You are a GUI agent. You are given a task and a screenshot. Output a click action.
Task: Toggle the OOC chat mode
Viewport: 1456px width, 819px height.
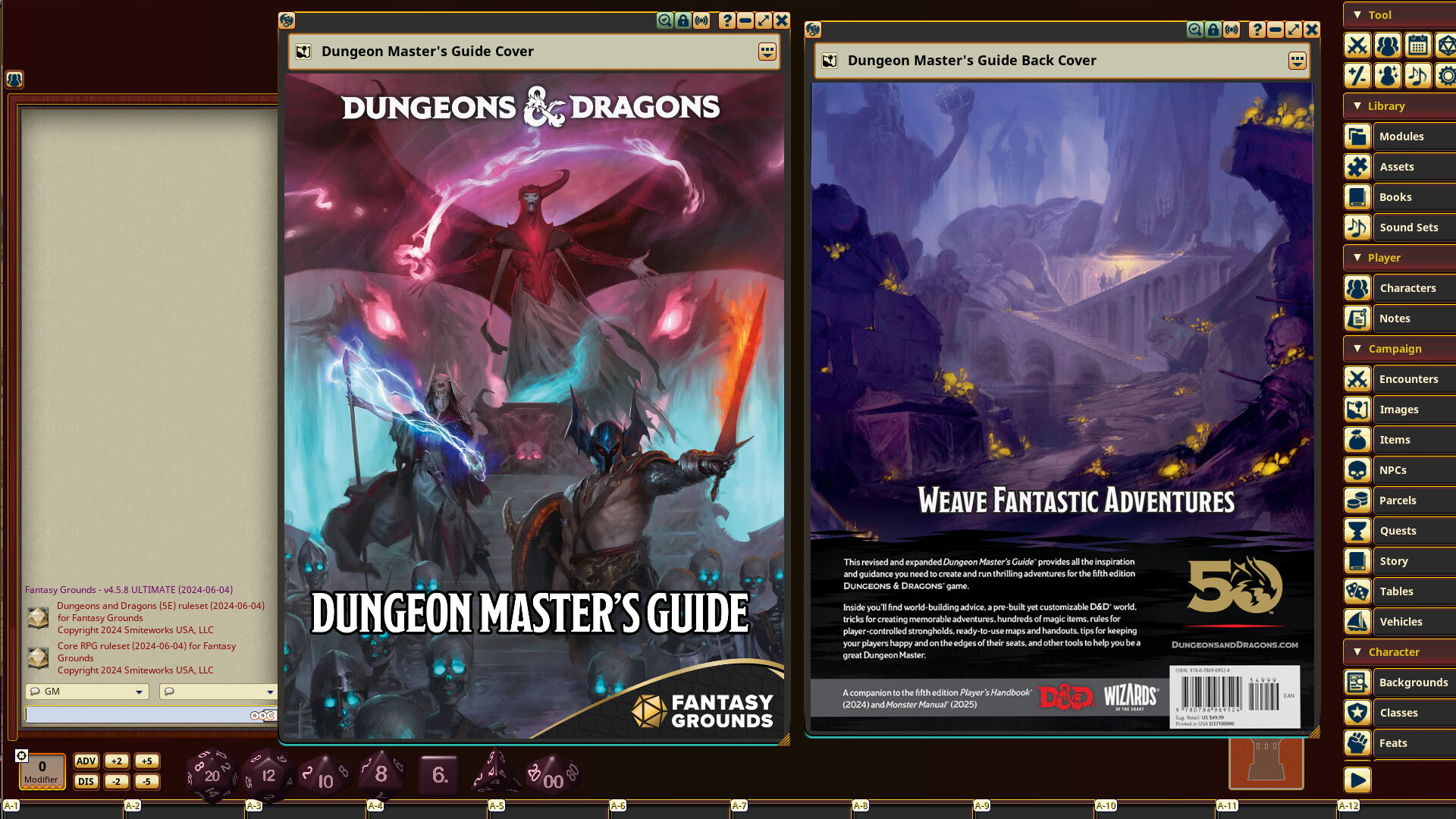[x=262, y=714]
